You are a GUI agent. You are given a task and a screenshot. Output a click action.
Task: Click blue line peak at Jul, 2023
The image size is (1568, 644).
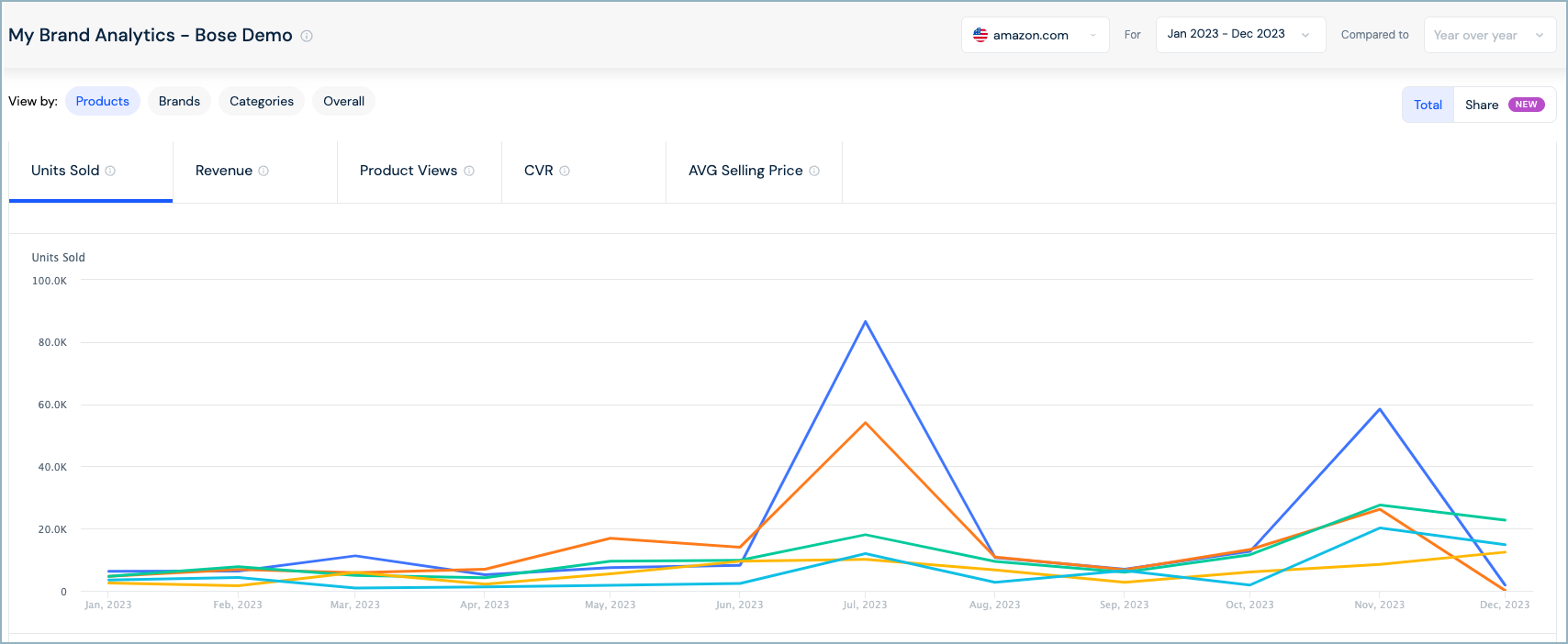(865, 322)
